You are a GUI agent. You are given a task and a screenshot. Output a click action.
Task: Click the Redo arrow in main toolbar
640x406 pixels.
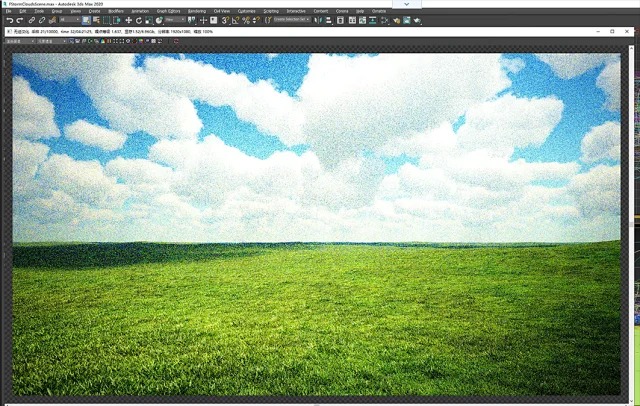tap(19, 20)
